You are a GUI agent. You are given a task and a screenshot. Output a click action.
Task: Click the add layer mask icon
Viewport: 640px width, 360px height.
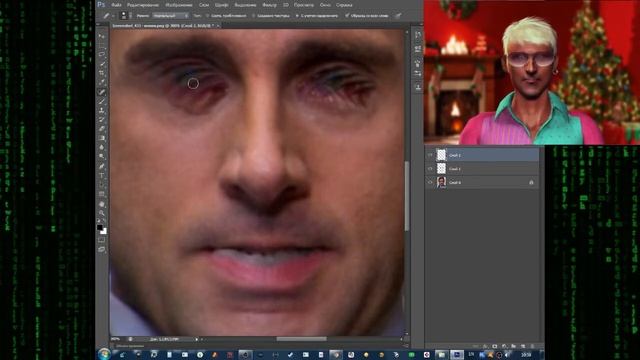pyautogui.click(x=495, y=346)
